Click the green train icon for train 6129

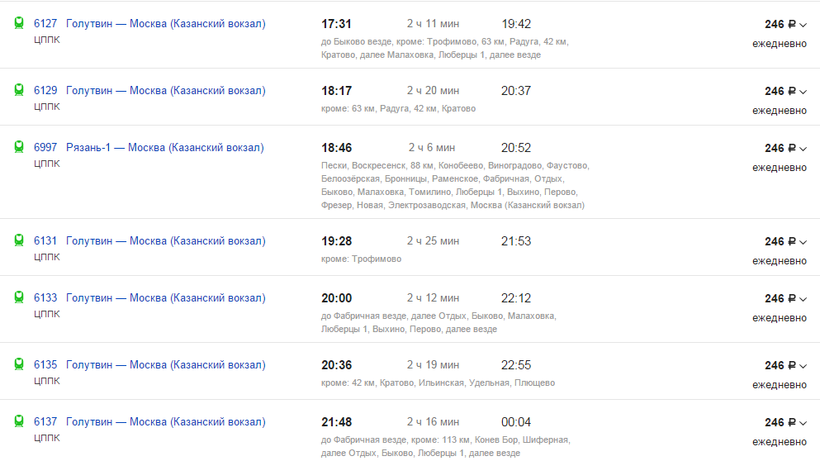(x=19, y=90)
